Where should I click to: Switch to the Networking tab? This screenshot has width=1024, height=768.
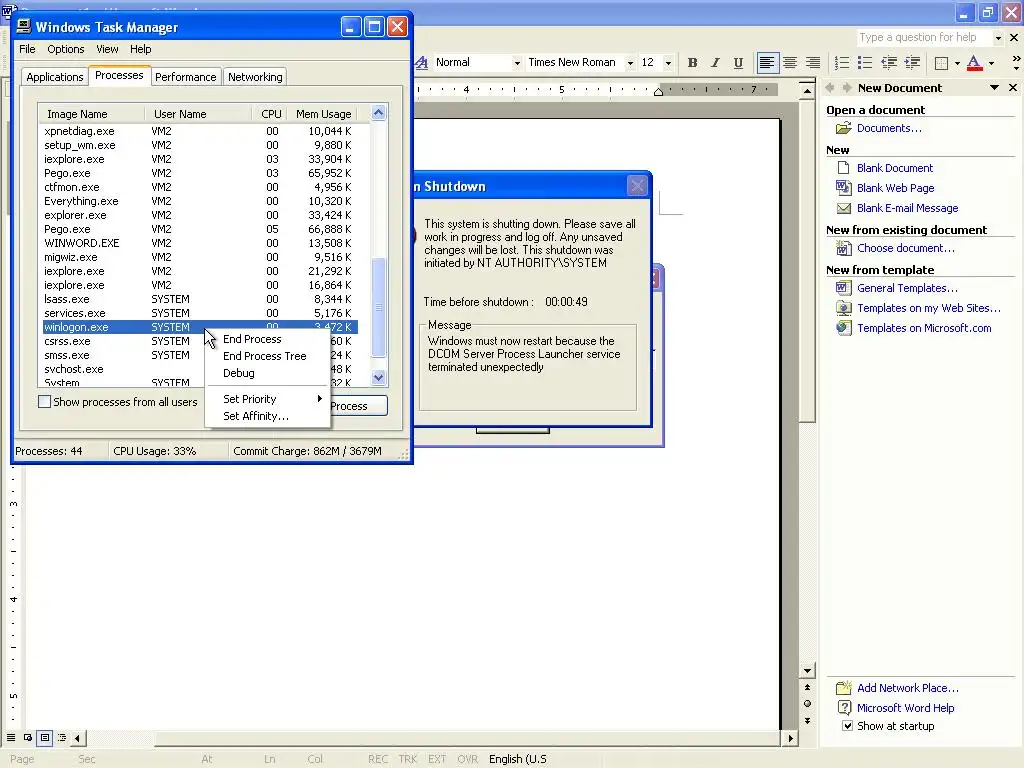tap(255, 77)
